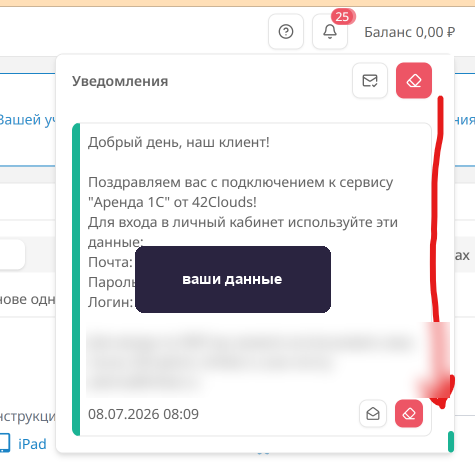
Task: Click the Уведомления panel heading
Action: [120, 81]
